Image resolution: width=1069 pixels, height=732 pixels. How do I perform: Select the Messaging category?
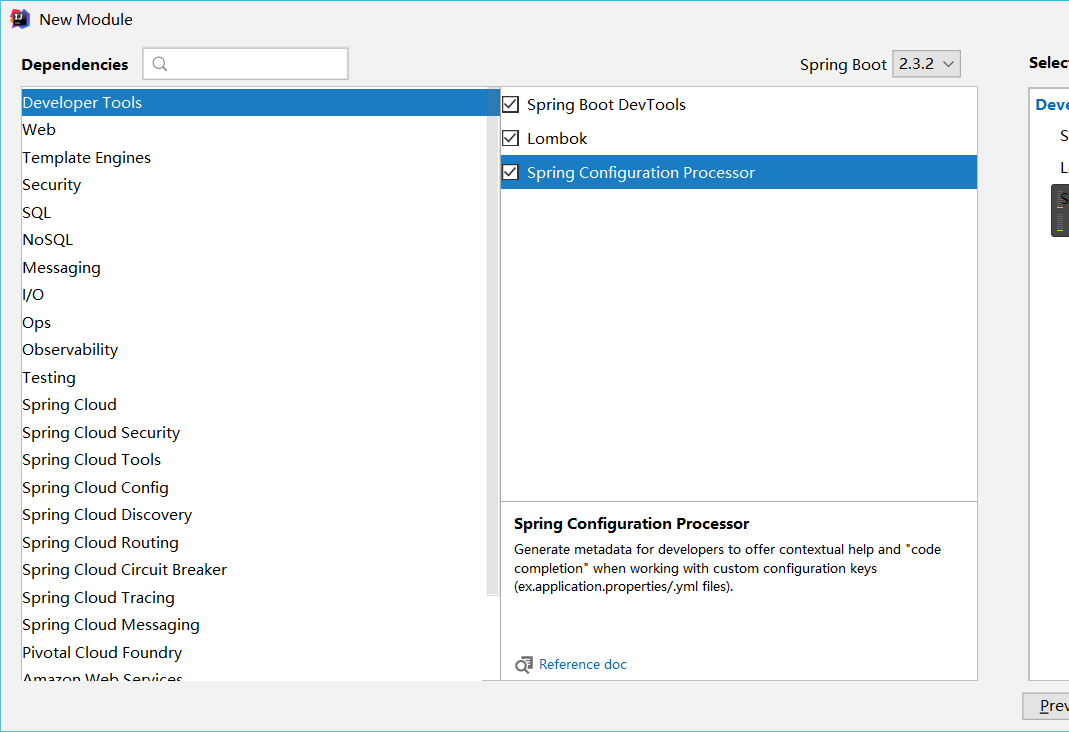(x=254, y=267)
